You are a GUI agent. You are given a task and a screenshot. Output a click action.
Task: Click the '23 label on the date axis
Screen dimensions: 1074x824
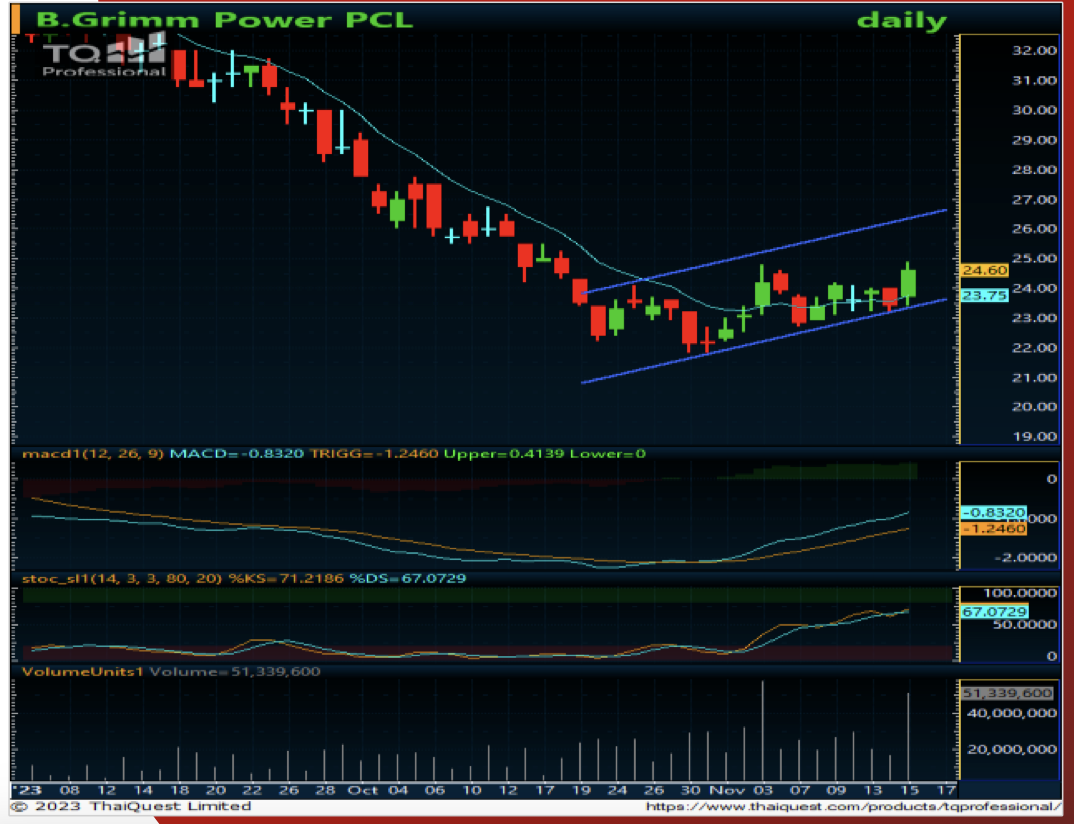click(x=27, y=790)
